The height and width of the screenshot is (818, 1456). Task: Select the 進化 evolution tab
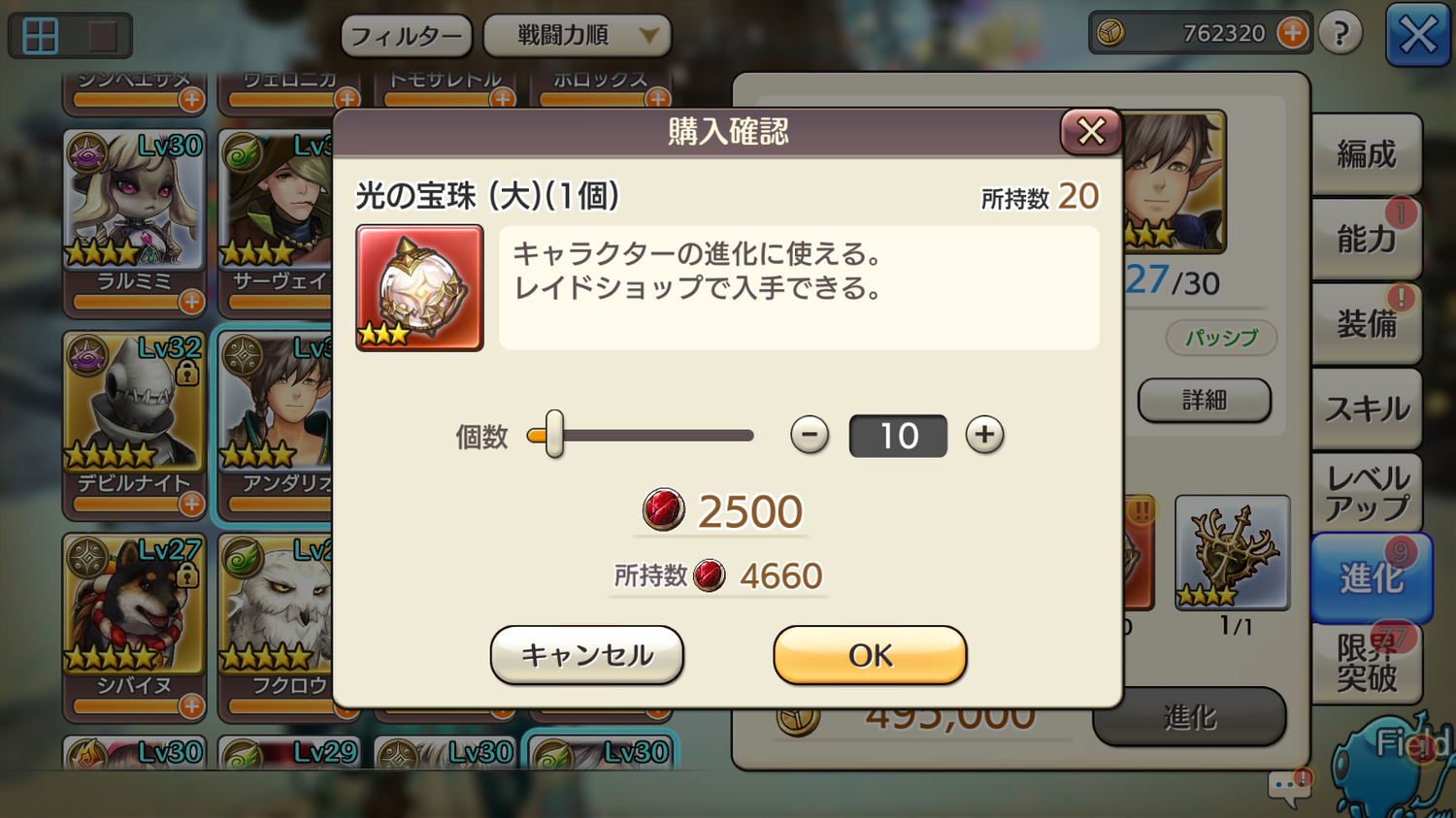pyautogui.click(x=1371, y=578)
